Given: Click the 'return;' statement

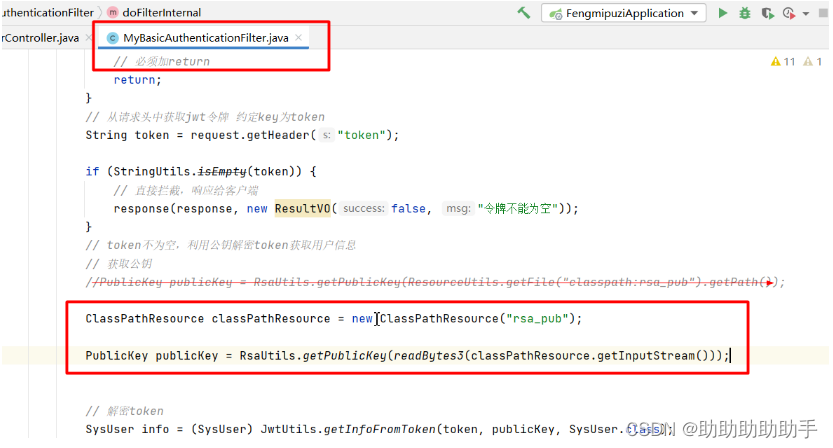Looking at the screenshot, I should 138,80.
